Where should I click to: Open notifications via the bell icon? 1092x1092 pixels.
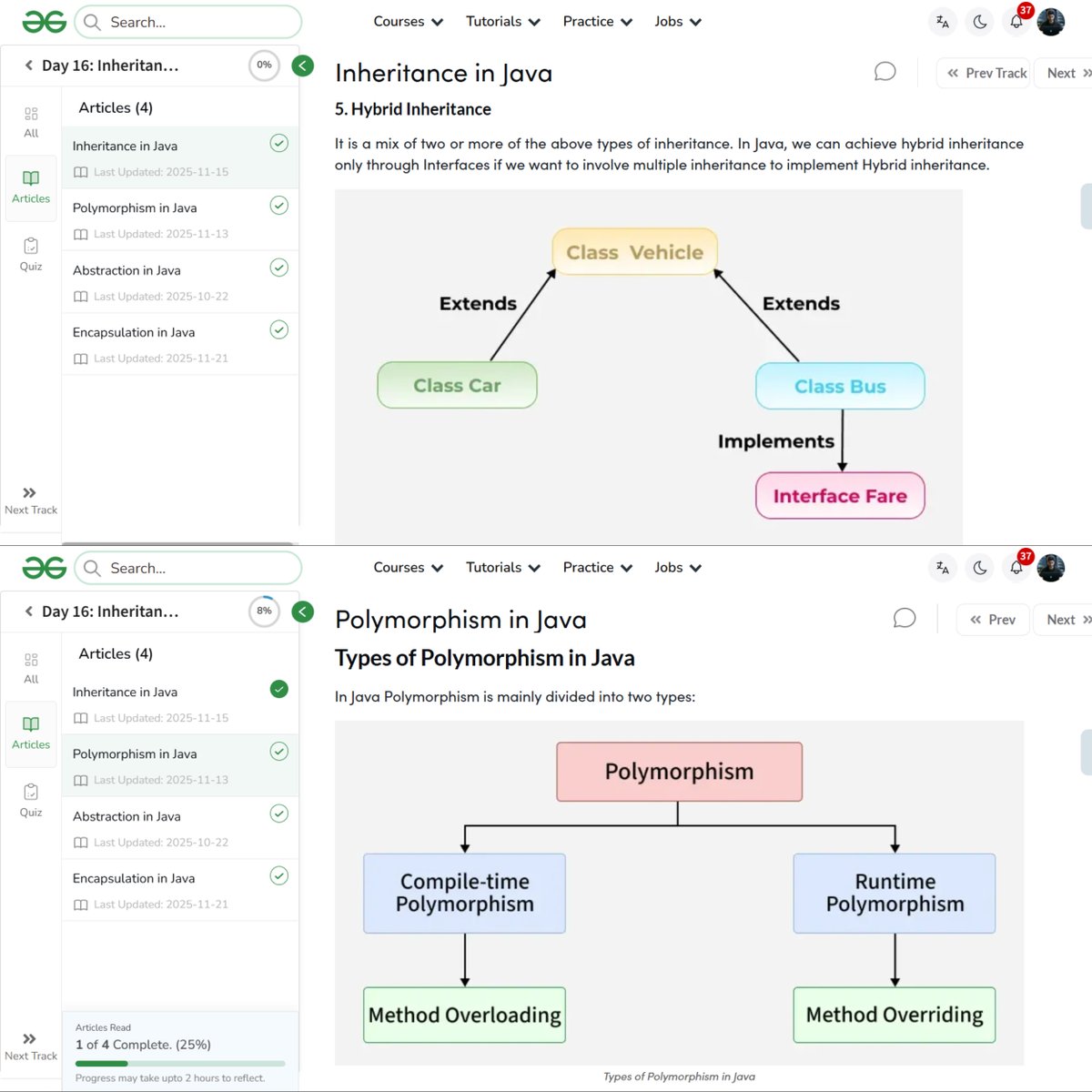pos(1016,21)
